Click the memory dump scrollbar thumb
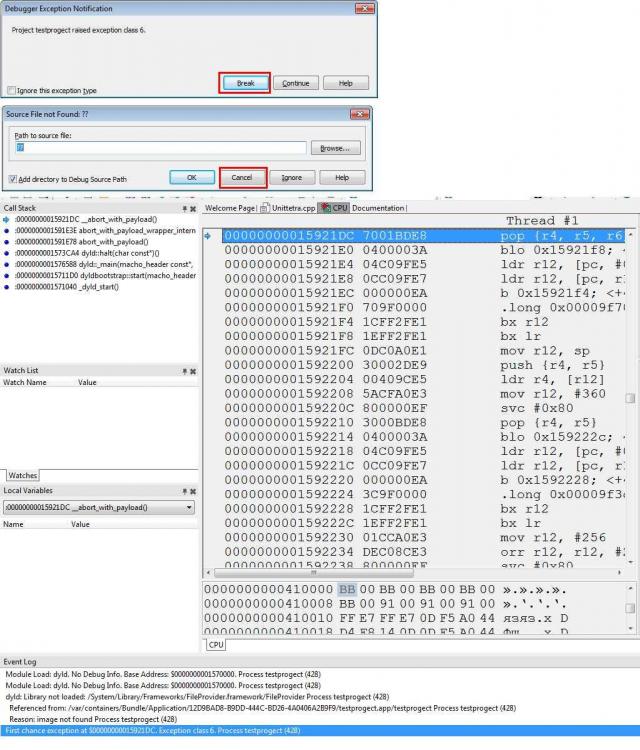 click(630, 608)
